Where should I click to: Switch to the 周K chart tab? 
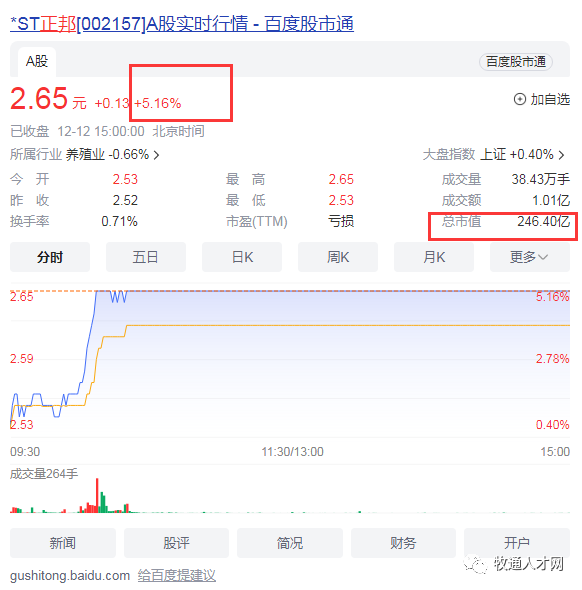coord(338,257)
